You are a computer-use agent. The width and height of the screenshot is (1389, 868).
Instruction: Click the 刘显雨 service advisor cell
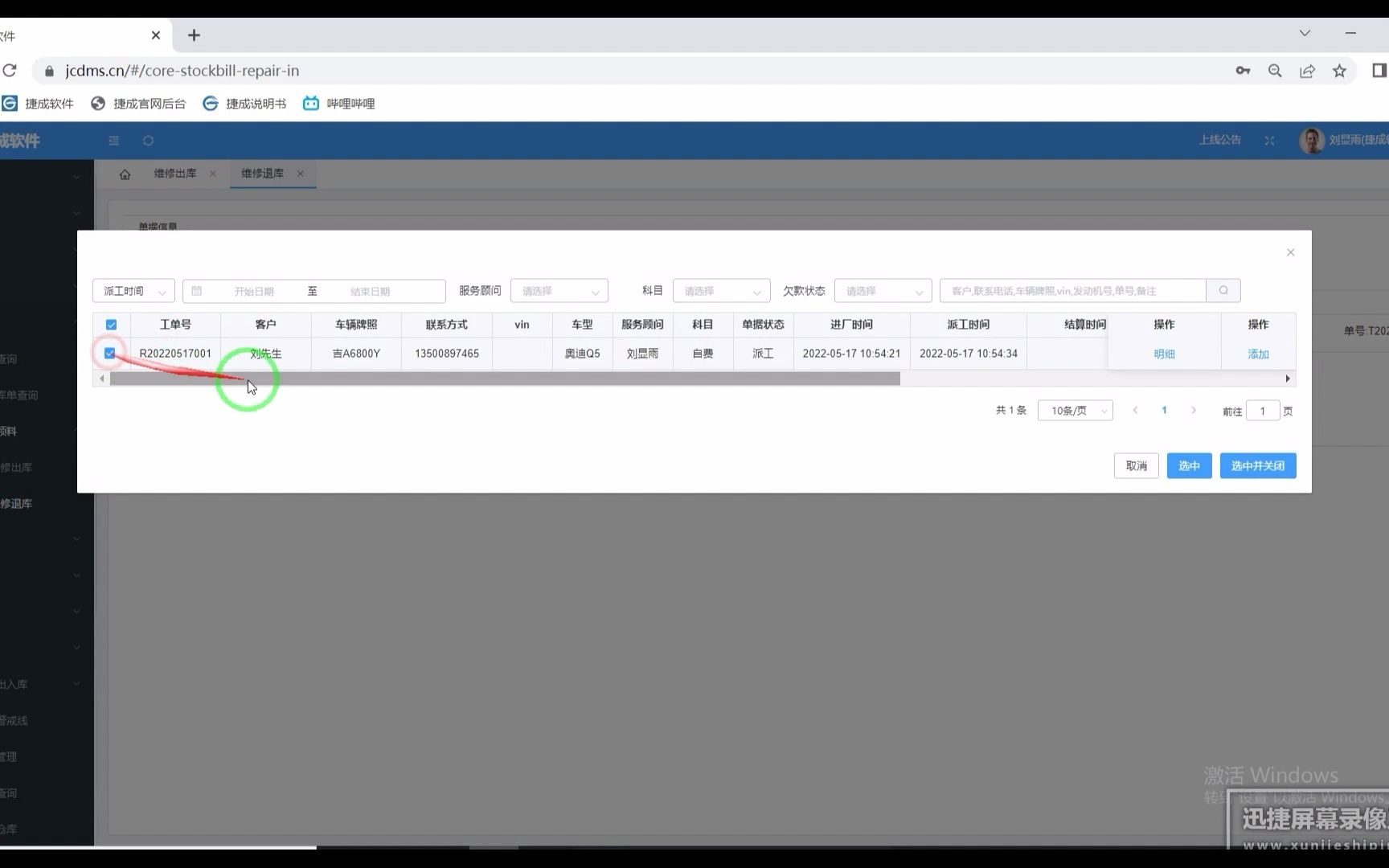pos(642,354)
